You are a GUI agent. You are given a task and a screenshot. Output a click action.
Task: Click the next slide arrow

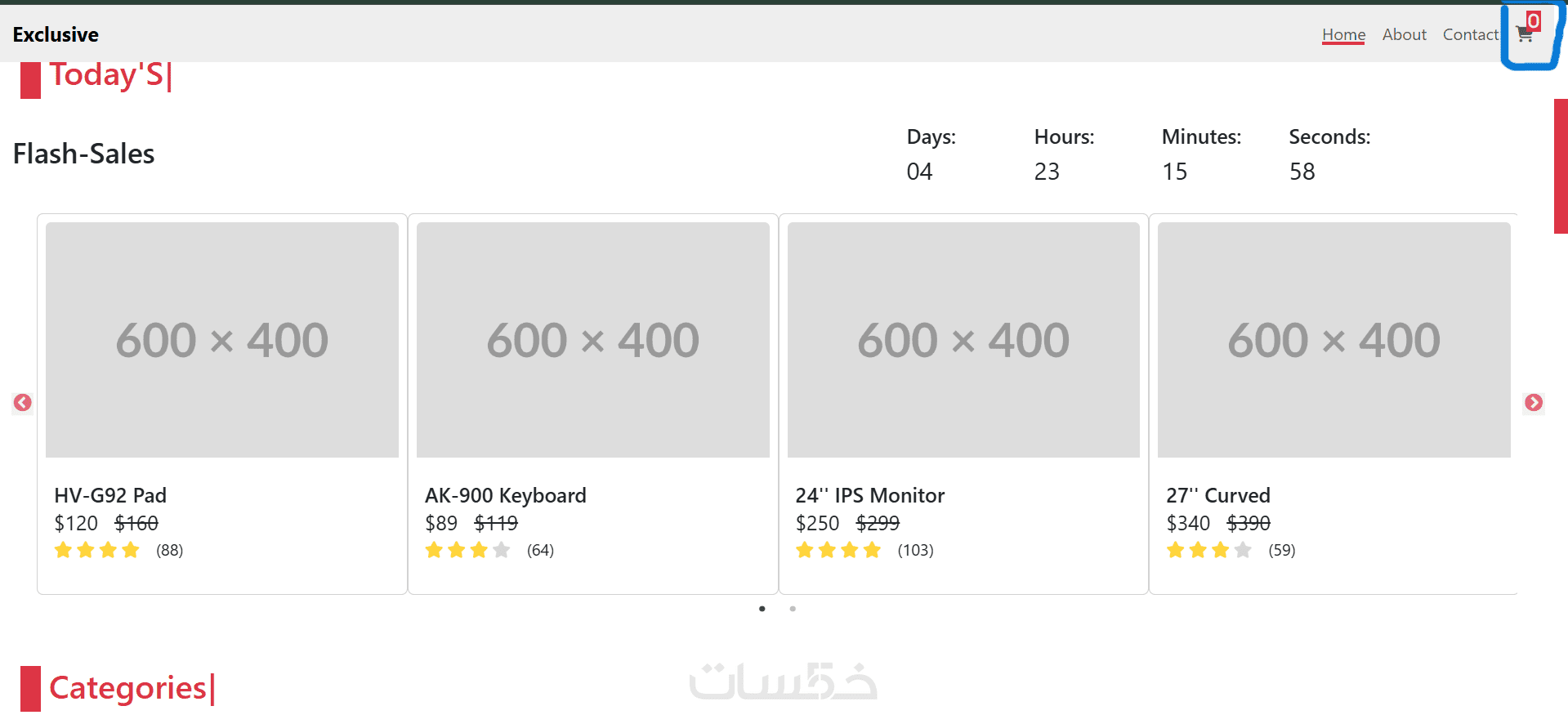[1534, 403]
